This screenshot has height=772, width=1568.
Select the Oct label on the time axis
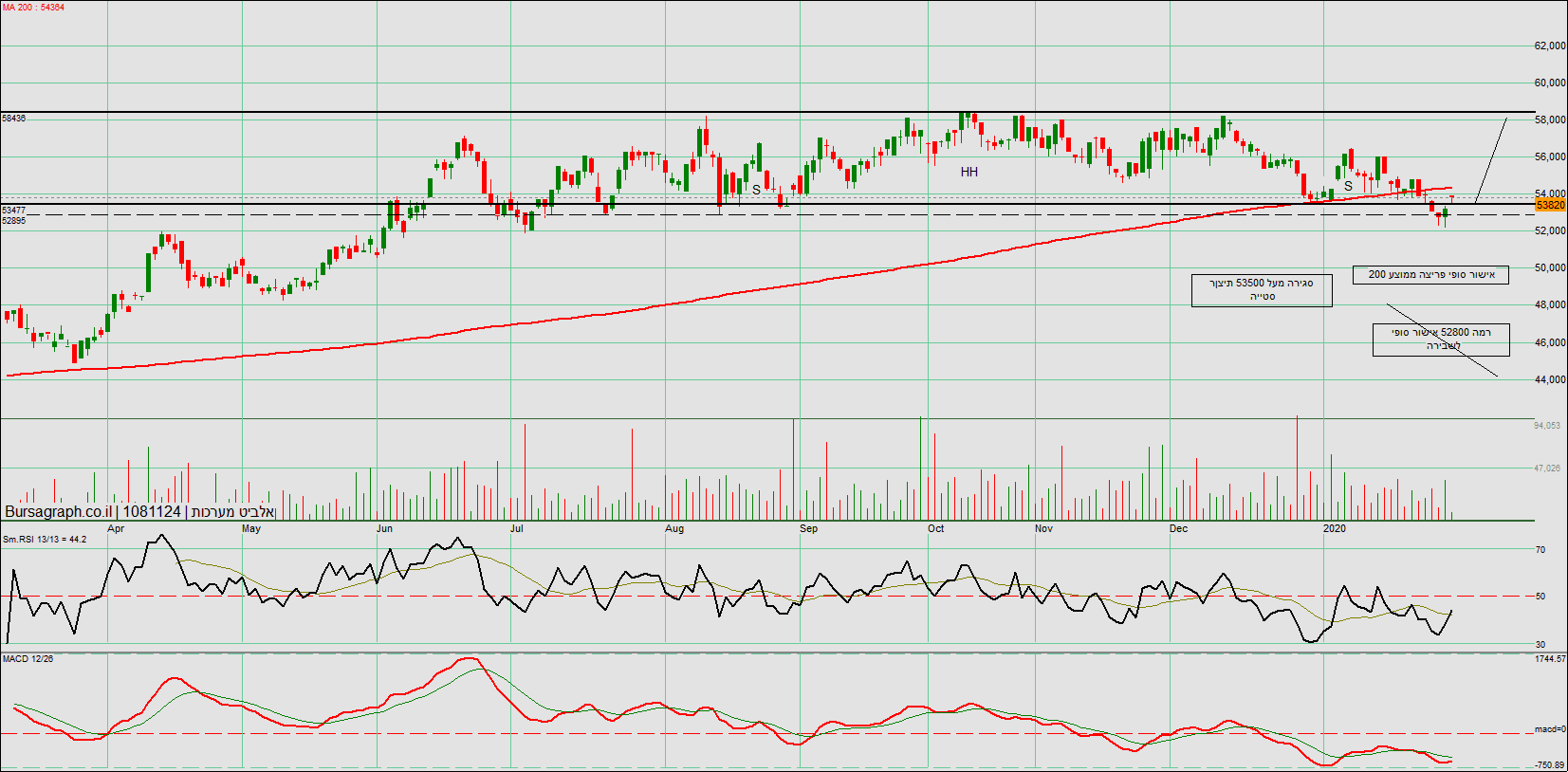pyautogui.click(x=936, y=529)
